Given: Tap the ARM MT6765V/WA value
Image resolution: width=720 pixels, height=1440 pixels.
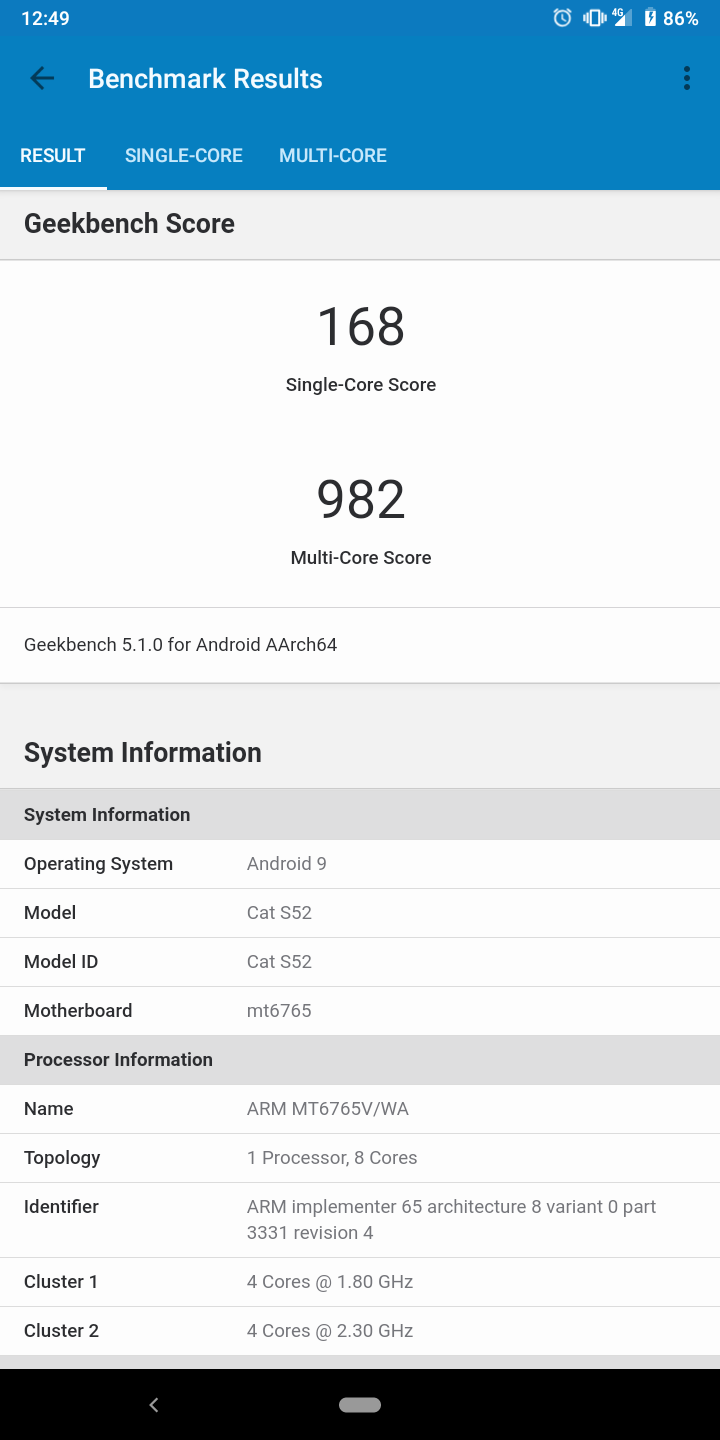Looking at the screenshot, I should tap(328, 1109).
